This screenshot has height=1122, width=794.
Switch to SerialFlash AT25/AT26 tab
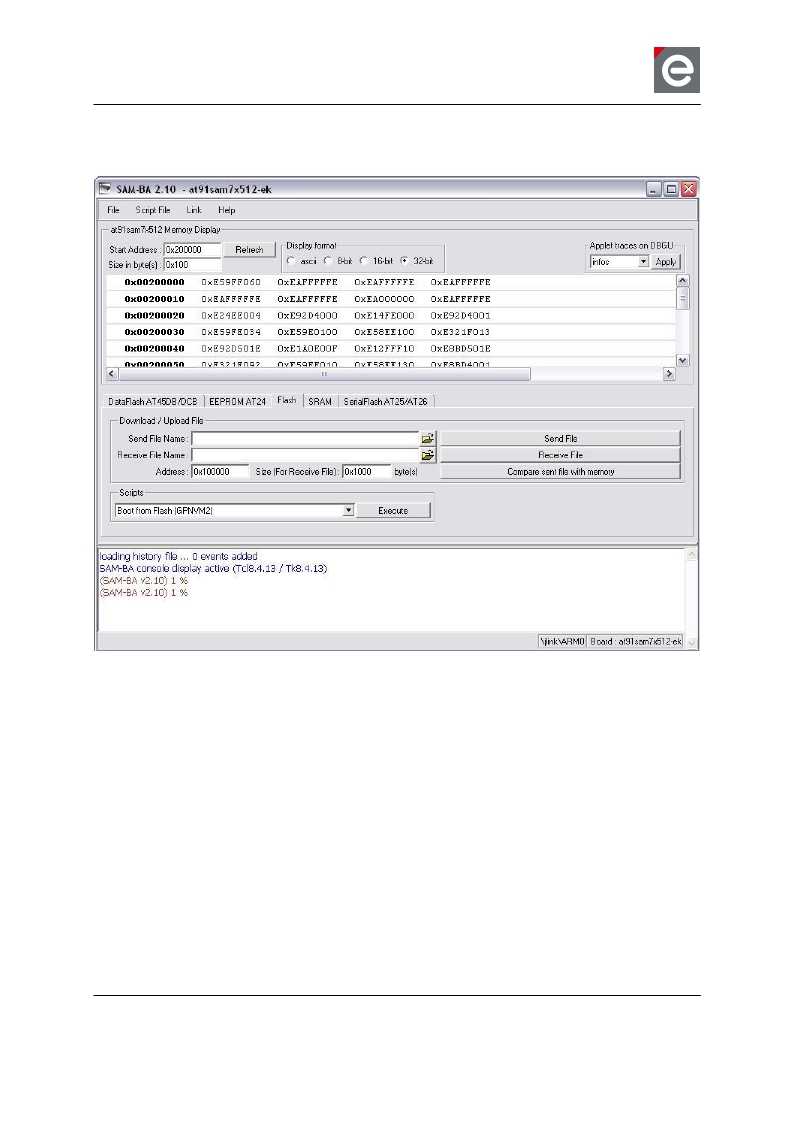coord(386,401)
